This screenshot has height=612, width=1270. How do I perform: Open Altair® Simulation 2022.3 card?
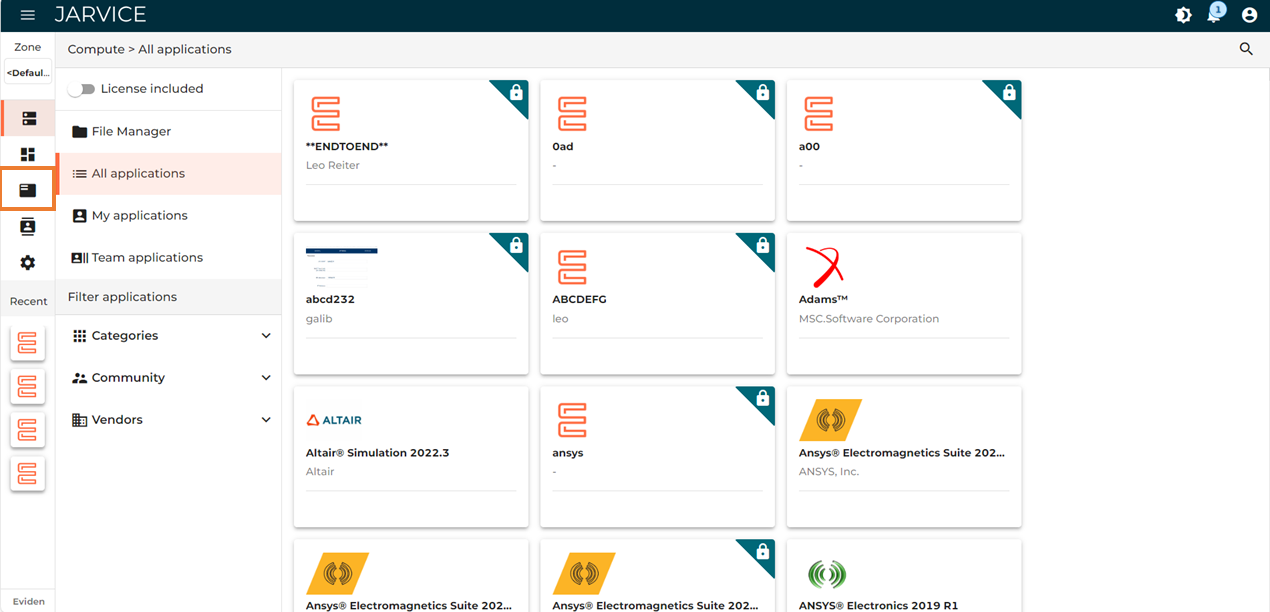(x=411, y=457)
